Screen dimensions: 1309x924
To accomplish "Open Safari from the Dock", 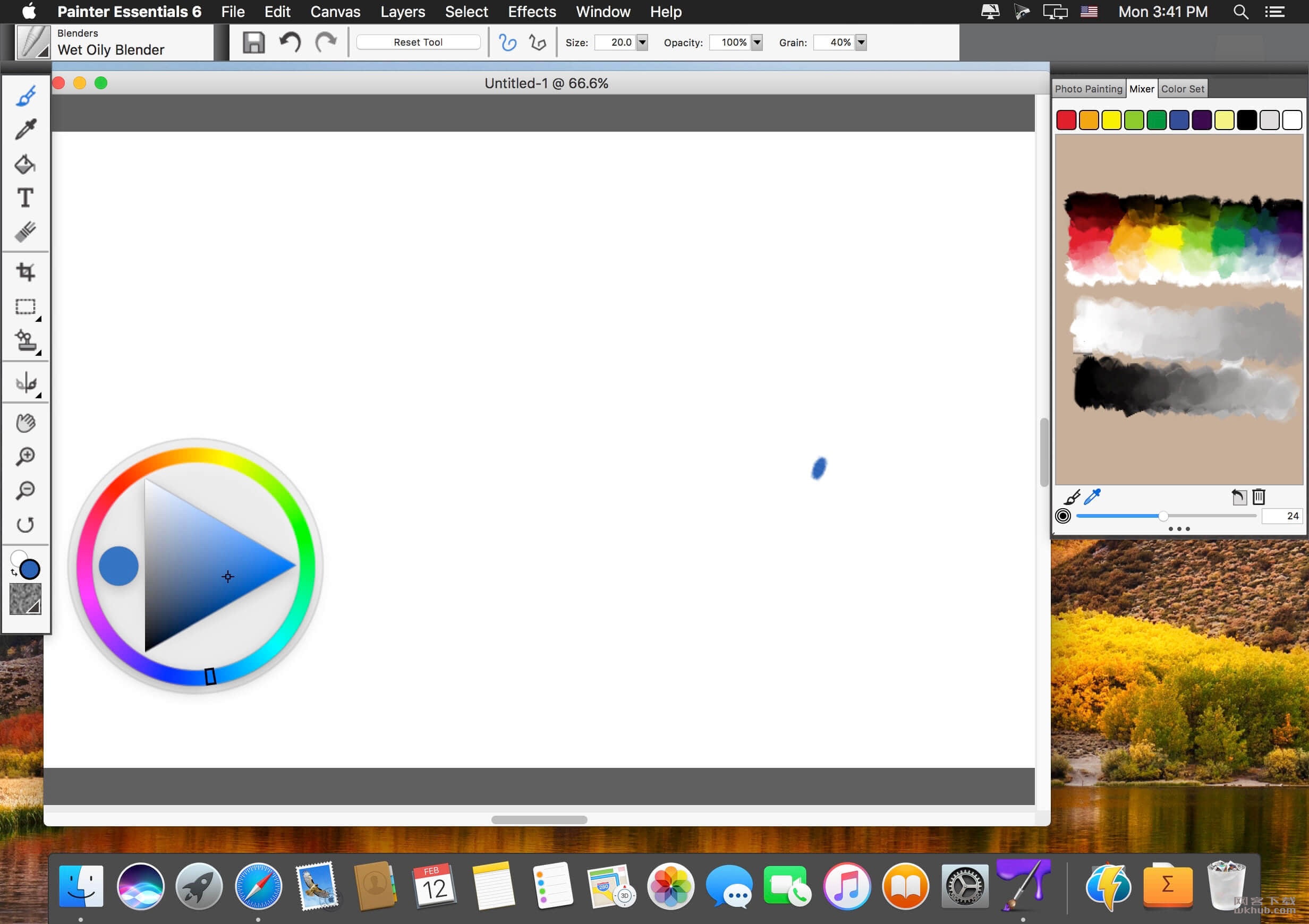I will (258, 886).
